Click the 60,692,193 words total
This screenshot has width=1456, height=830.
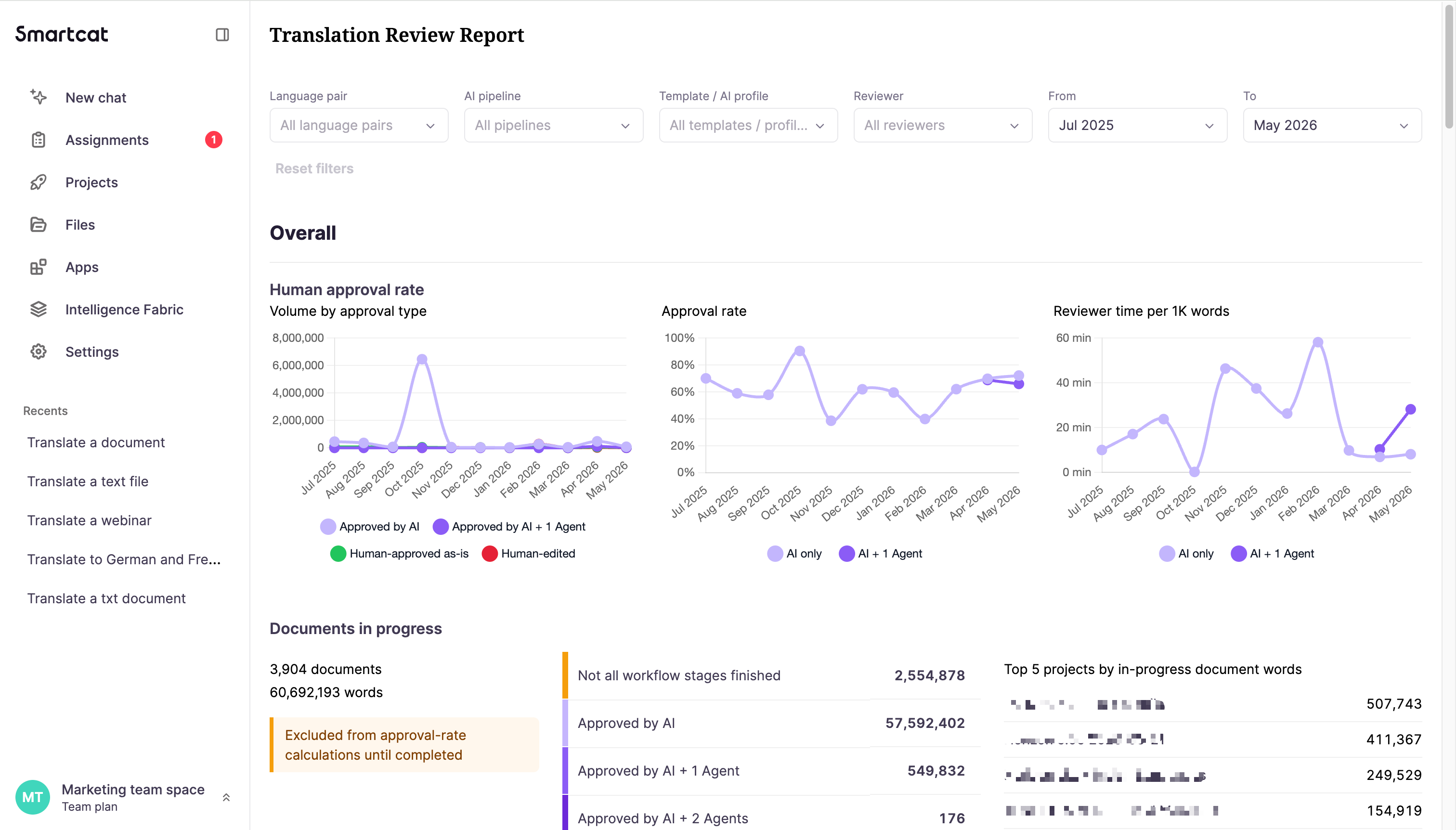click(x=326, y=692)
